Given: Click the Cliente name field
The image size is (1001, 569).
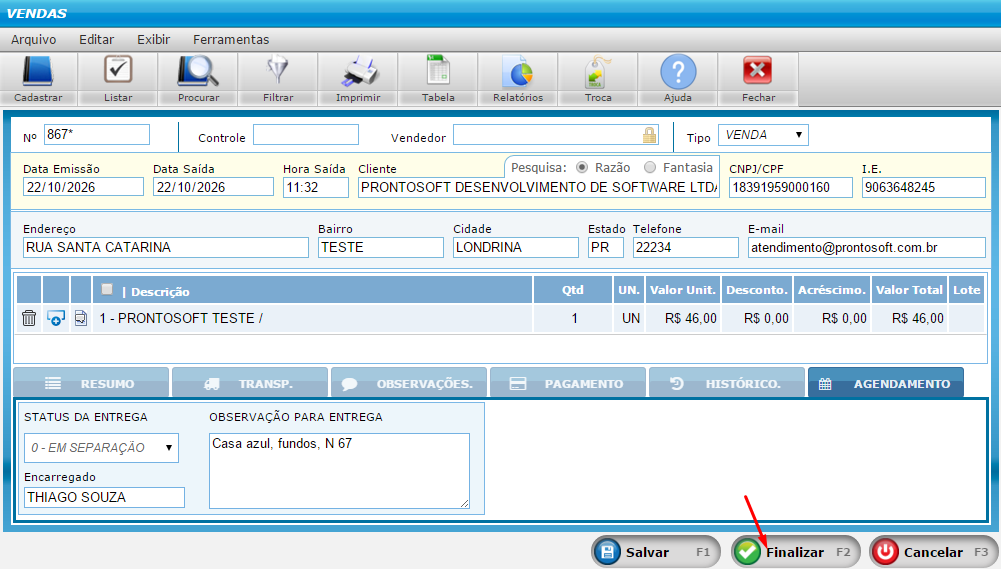Looking at the screenshot, I should tap(539, 187).
